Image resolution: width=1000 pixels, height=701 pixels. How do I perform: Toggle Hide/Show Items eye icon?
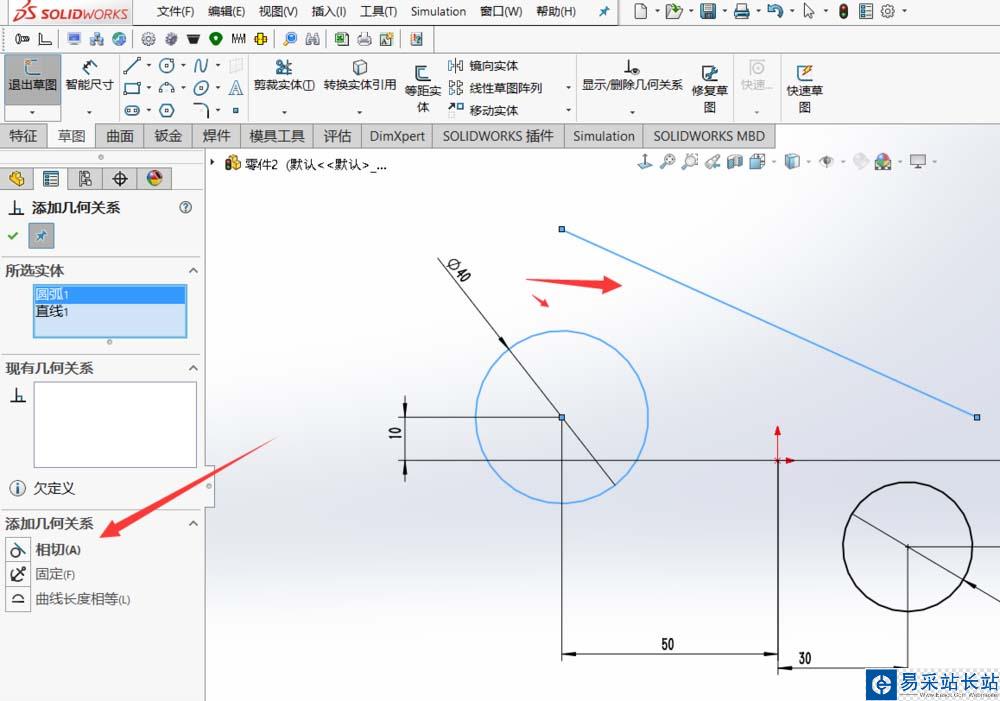click(825, 162)
